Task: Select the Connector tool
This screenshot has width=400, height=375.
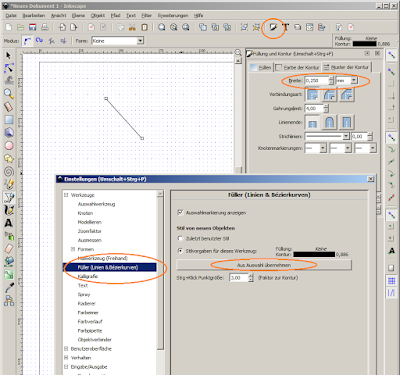Action: [9, 301]
